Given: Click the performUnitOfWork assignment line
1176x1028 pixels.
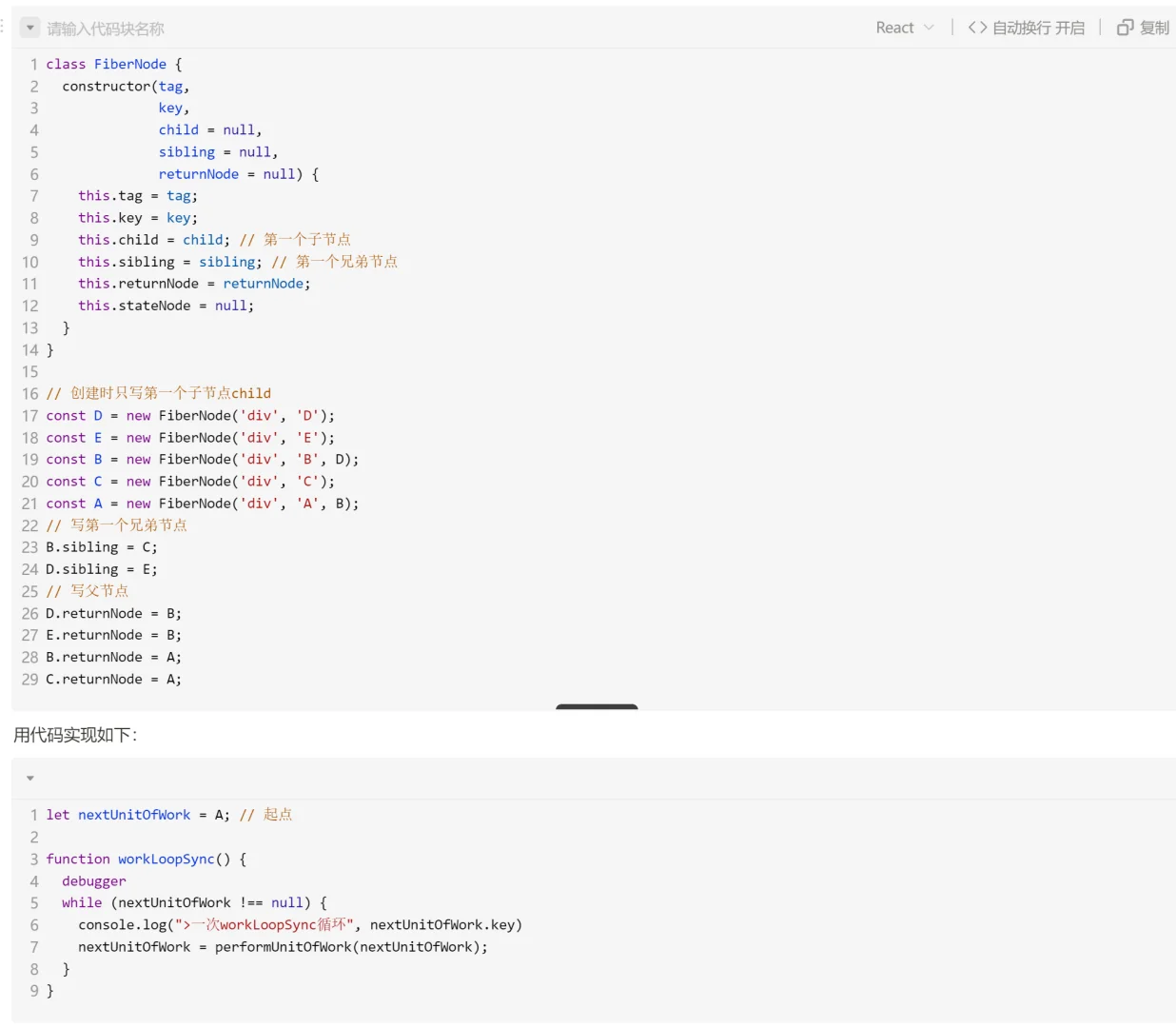Looking at the screenshot, I should pyautogui.click(x=283, y=947).
